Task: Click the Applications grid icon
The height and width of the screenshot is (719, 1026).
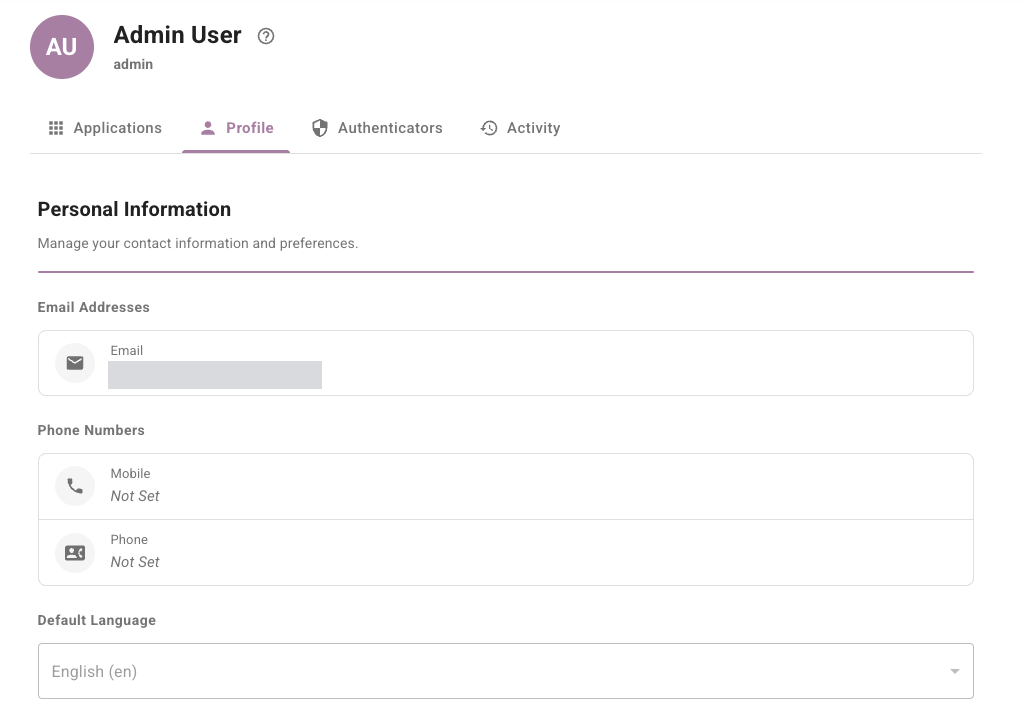Action: pyautogui.click(x=56, y=128)
